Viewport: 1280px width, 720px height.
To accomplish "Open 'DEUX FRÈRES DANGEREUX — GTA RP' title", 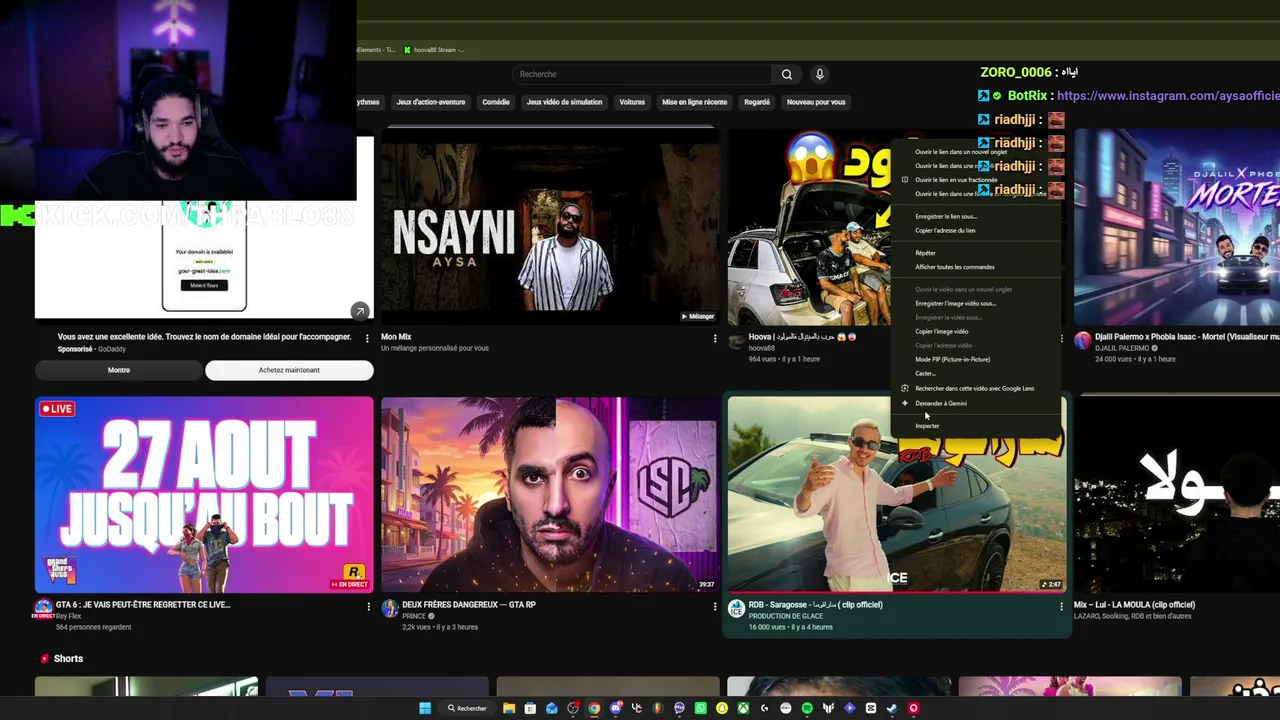I will click(x=469, y=605).
